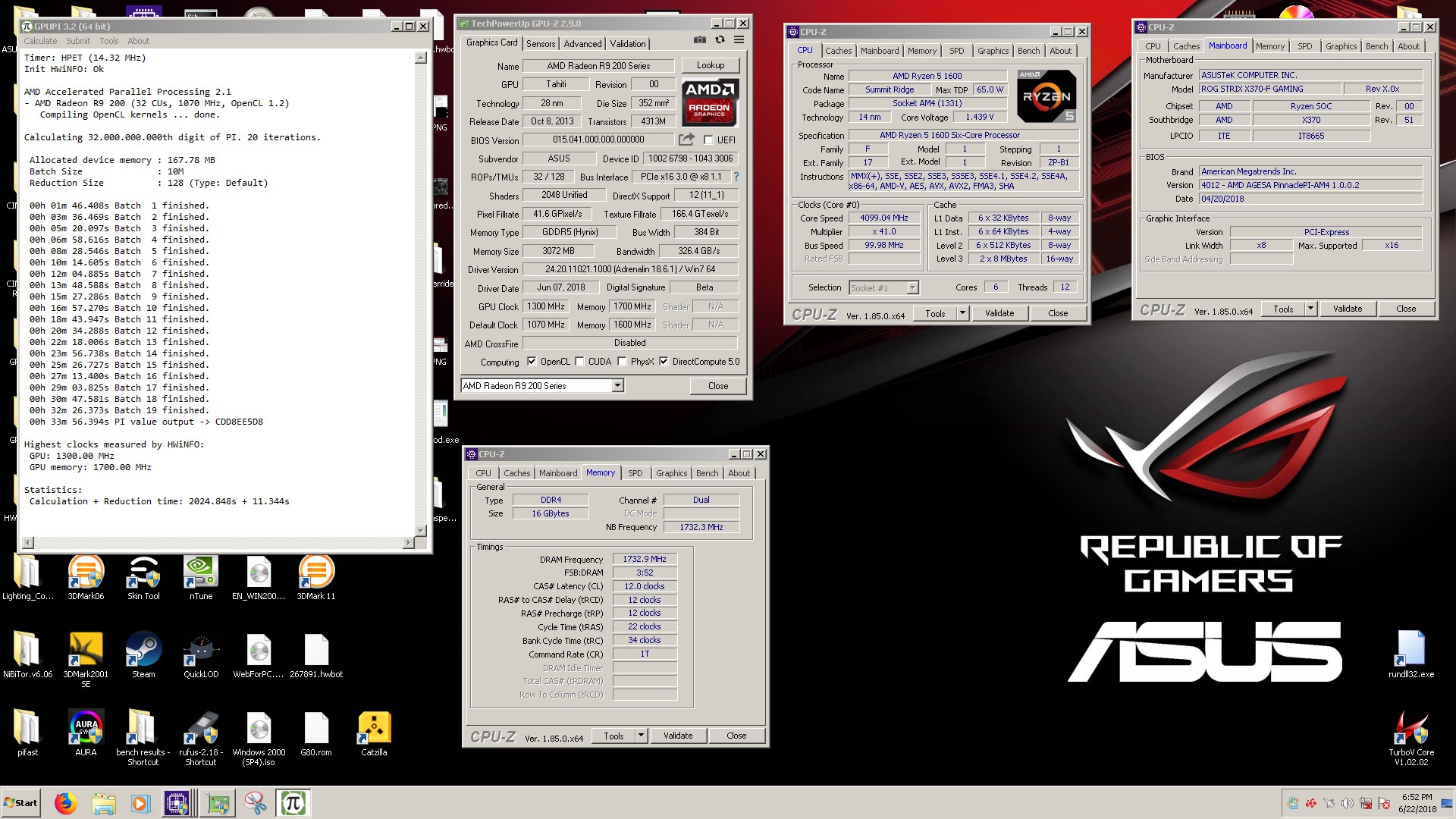Open Snipping Tool taskbar icon
This screenshot has width=1456, height=819.
[255, 803]
